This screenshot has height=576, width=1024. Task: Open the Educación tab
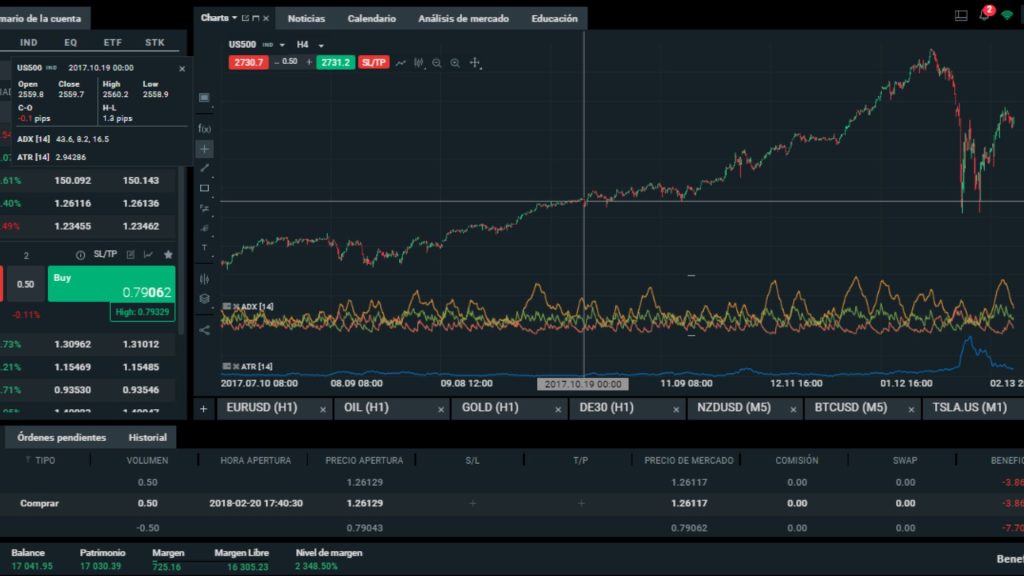click(x=554, y=18)
